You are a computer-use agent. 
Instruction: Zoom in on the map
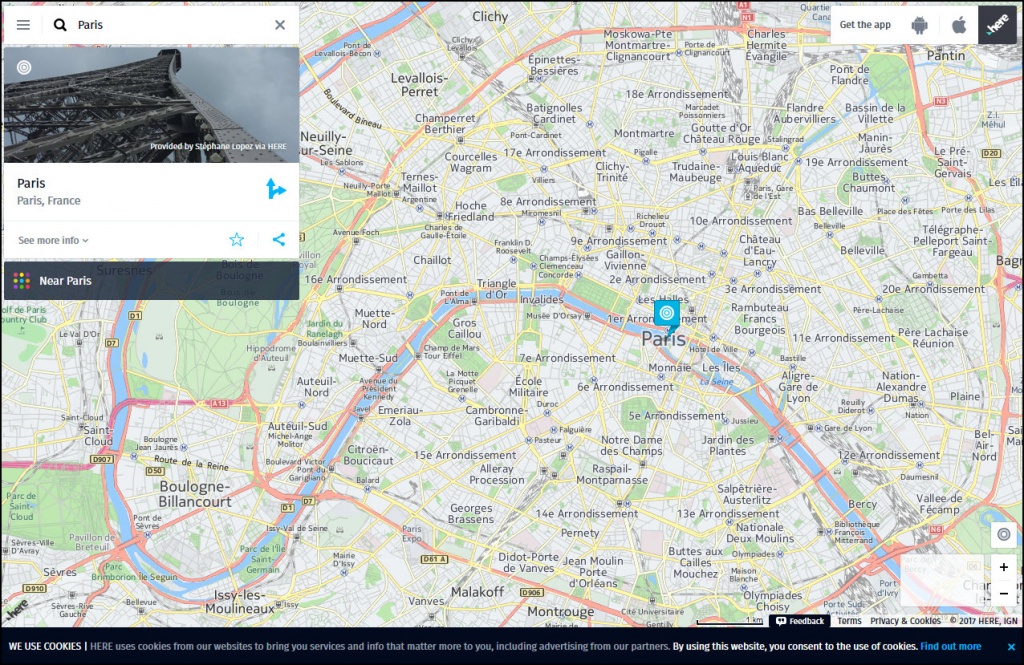point(1003,567)
